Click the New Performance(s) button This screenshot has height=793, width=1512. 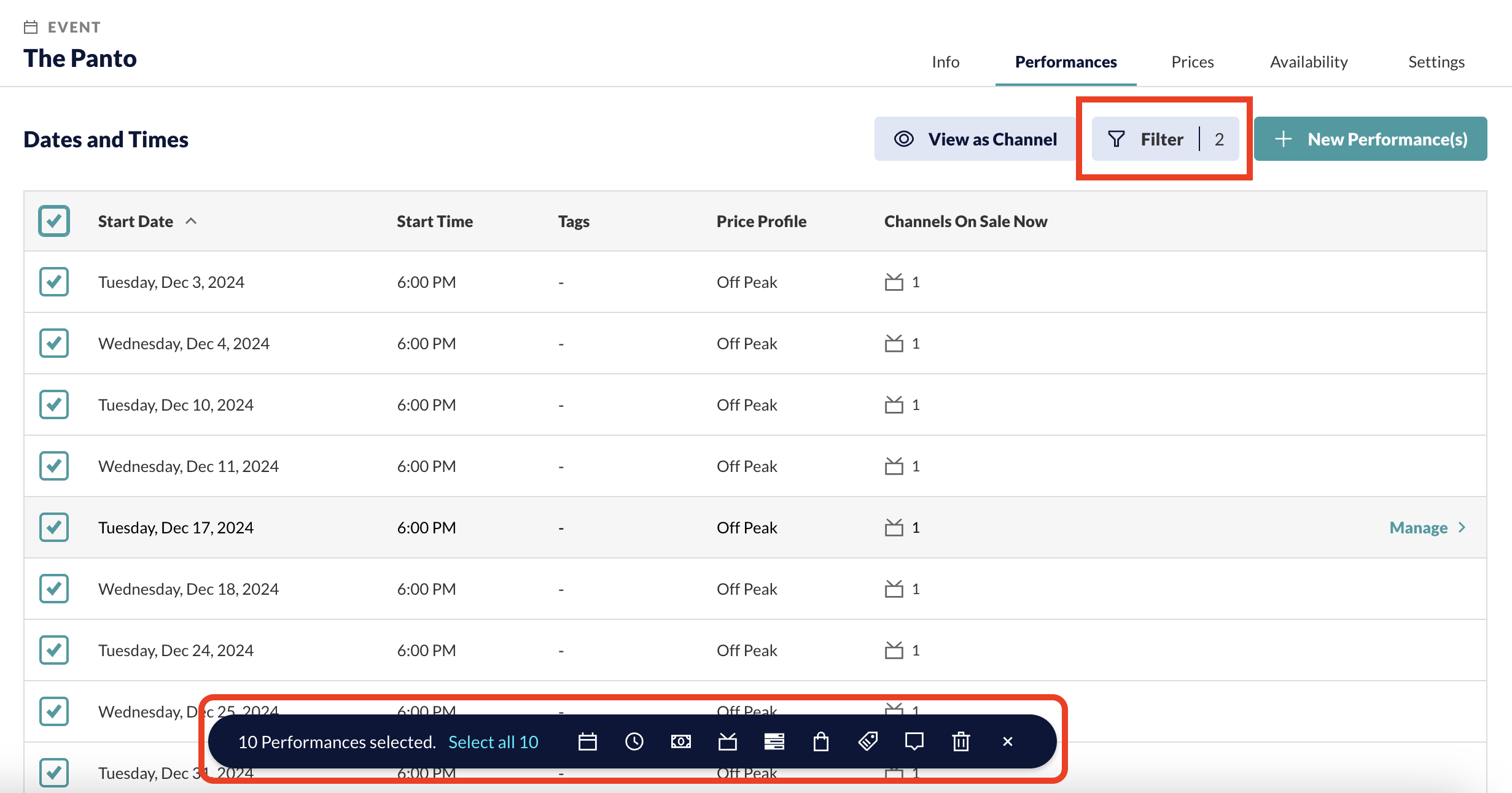[x=1370, y=139]
